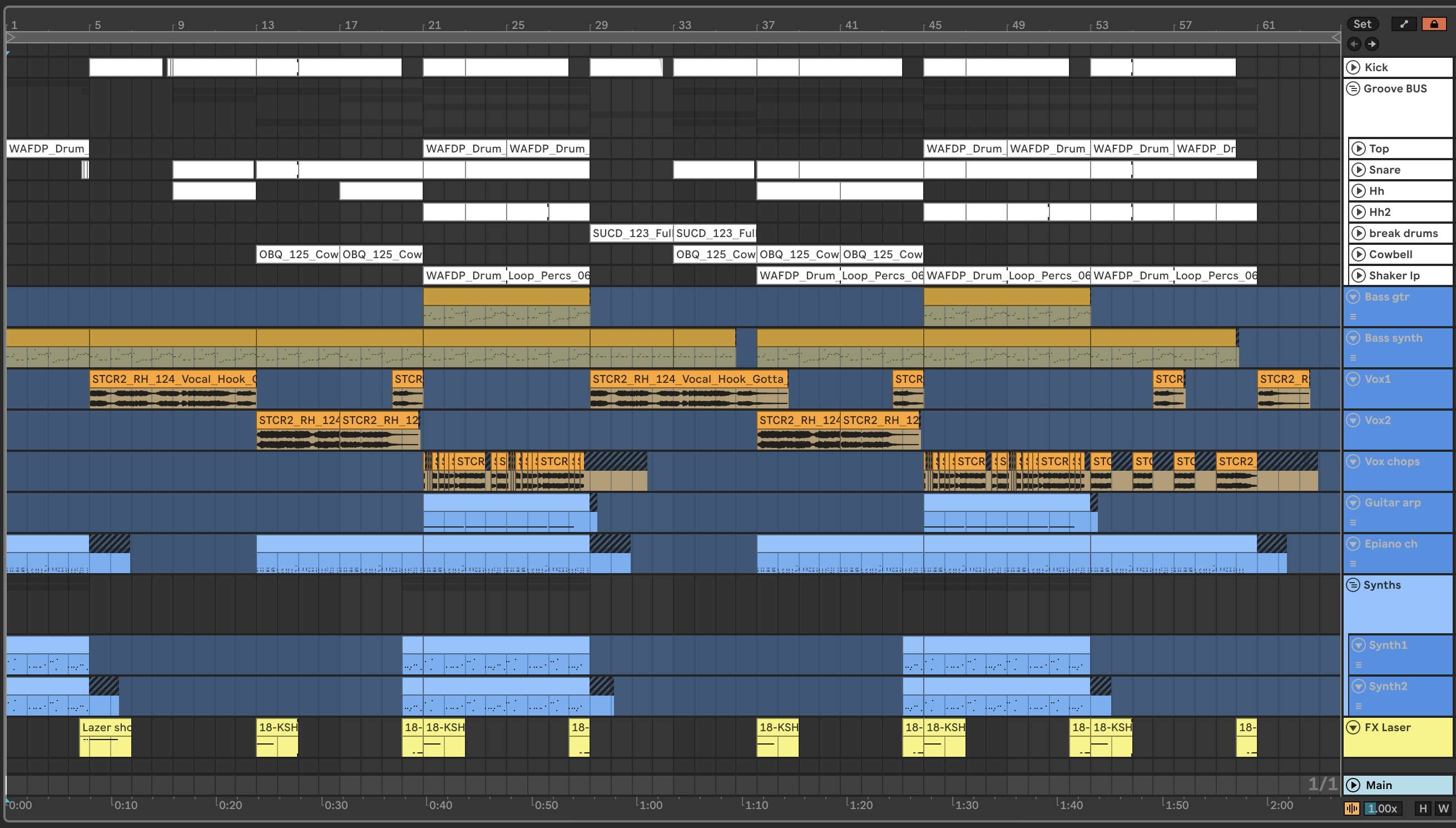The height and width of the screenshot is (828, 1456).
Task: Toggle the orange waveform follow button
Action: click(x=1351, y=808)
